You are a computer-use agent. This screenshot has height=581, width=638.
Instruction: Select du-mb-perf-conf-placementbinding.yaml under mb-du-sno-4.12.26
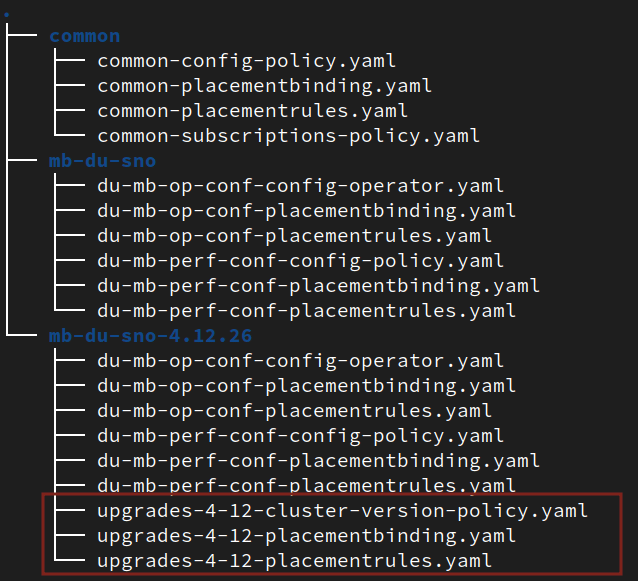click(319, 461)
